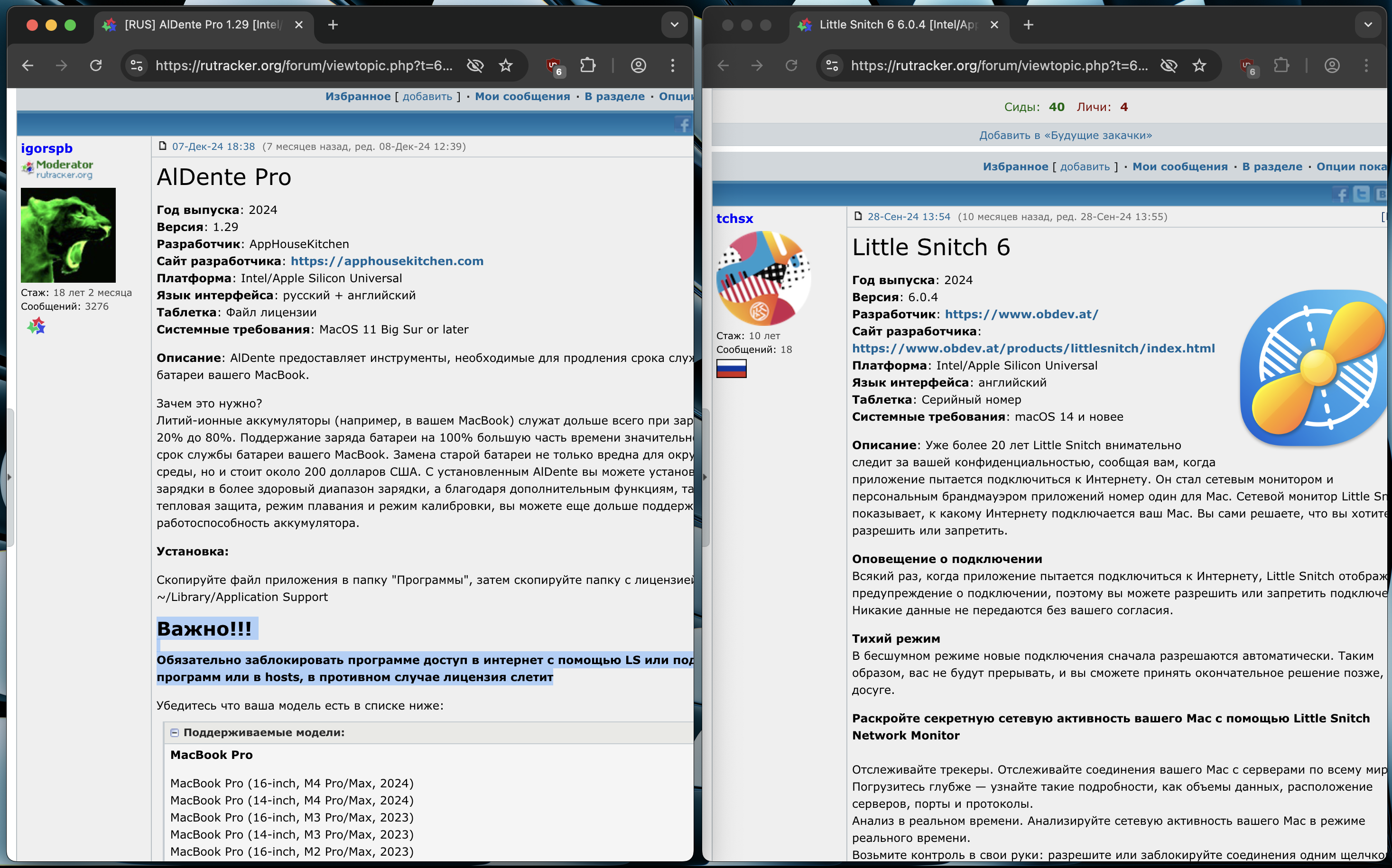The image size is (1392, 868).
Task: Go back in the Little Snitch window
Action: [x=723, y=65]
